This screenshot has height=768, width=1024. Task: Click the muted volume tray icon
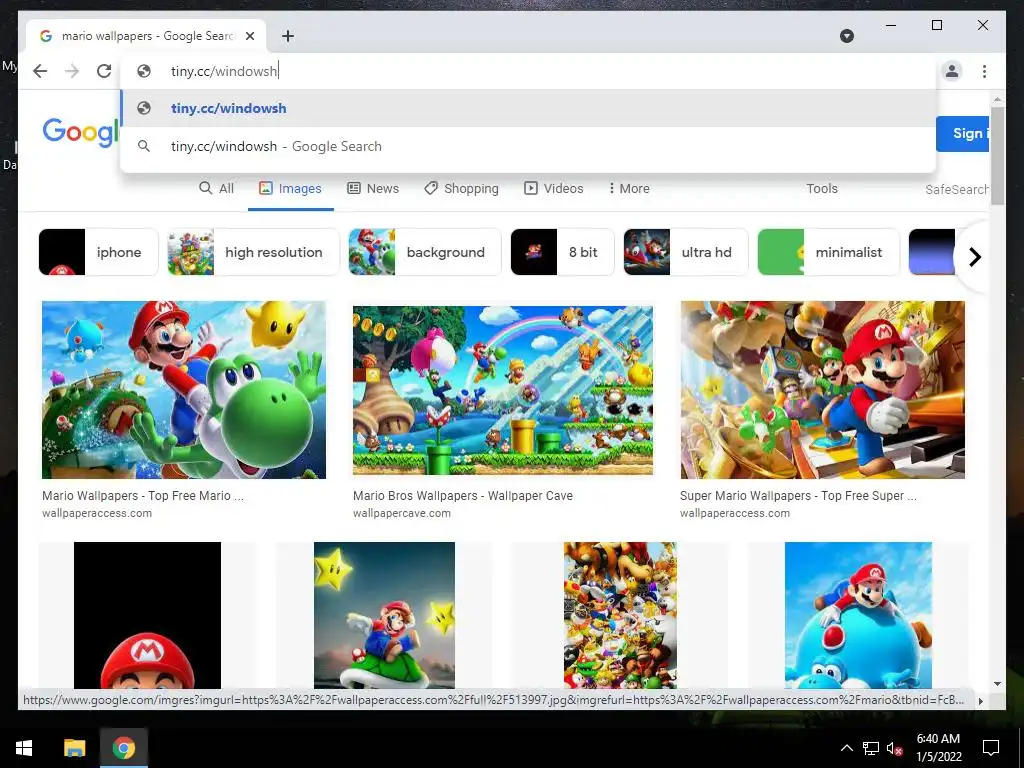click(894, 748)
